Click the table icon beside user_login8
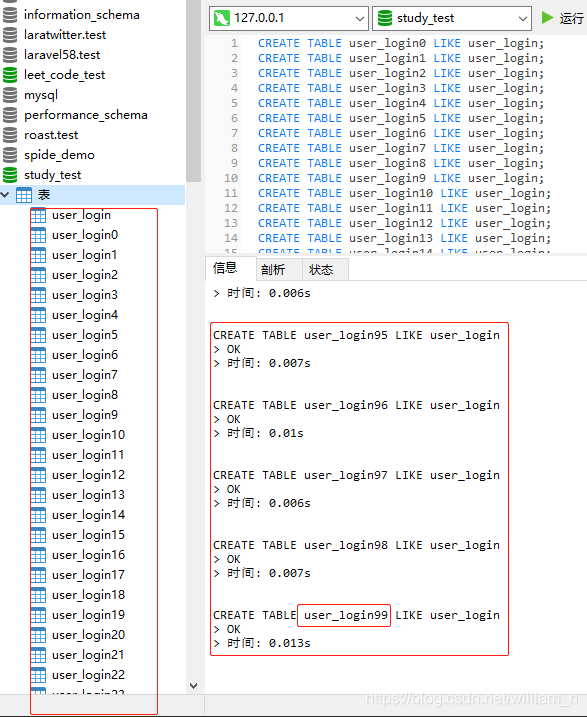 point(38,395)
